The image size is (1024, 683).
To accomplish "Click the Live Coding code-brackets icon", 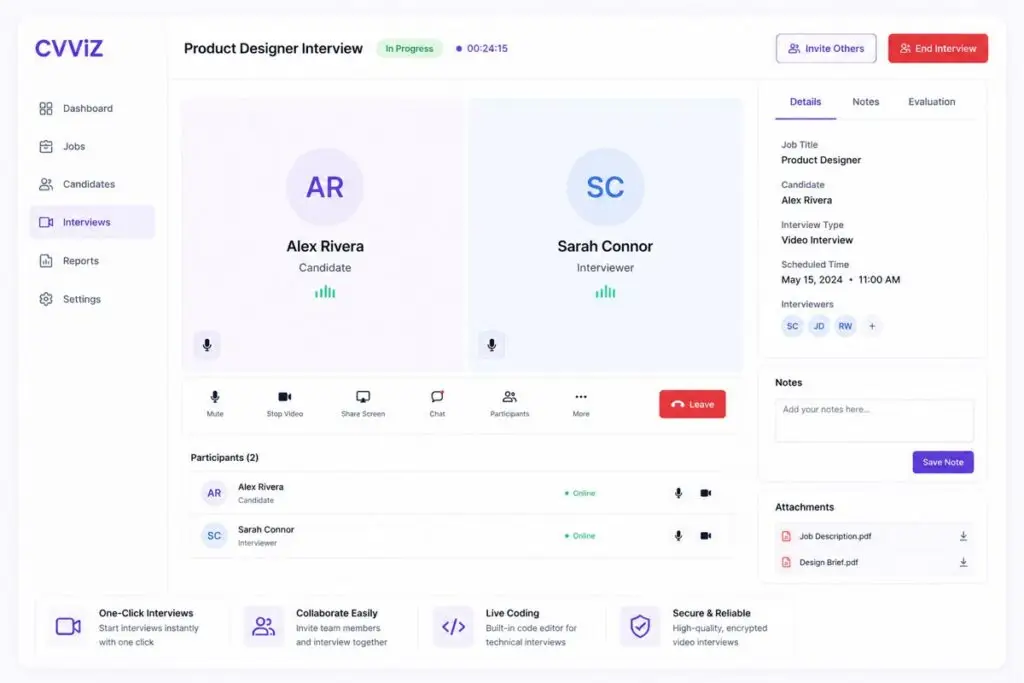I will [x=453, y=627].
